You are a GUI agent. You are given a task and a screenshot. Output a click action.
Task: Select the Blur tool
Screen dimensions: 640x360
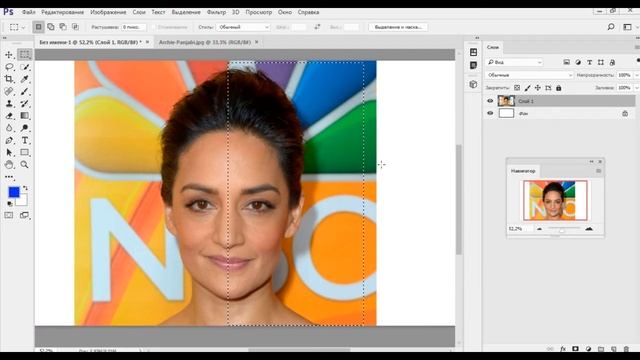point(9,128)
